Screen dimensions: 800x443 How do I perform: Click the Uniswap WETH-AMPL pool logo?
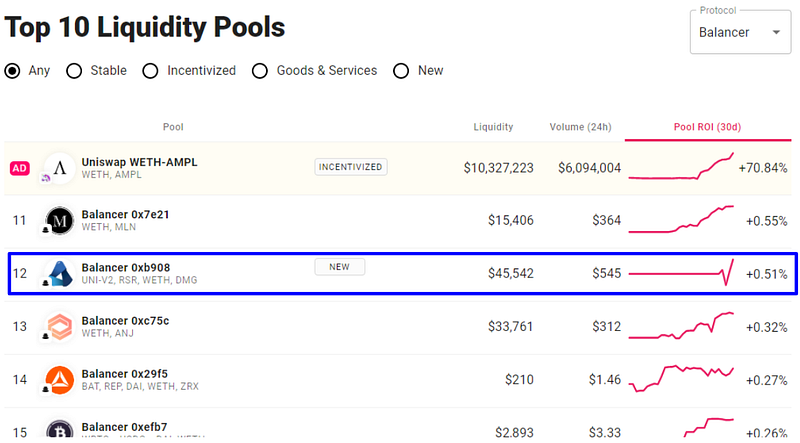pyautogui.click(x=60, y=167)
